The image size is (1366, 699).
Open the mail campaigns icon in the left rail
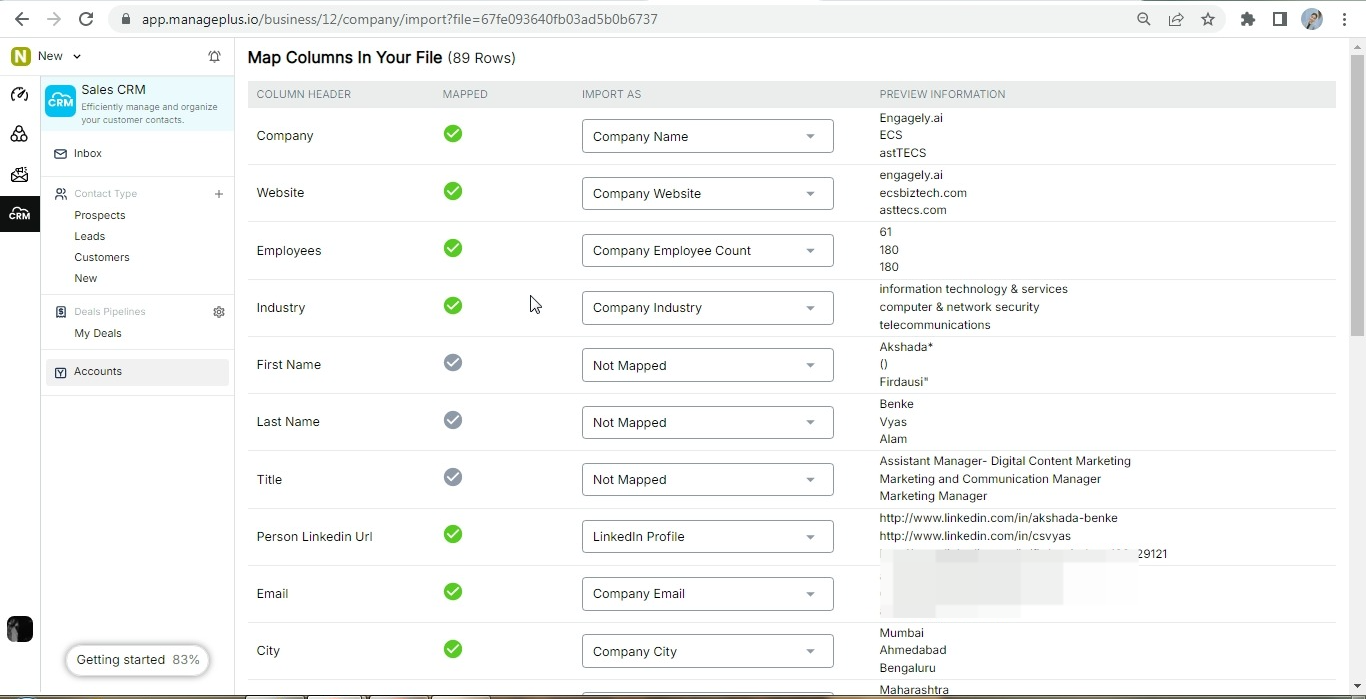pyautogui.click(x=19, y=175)
